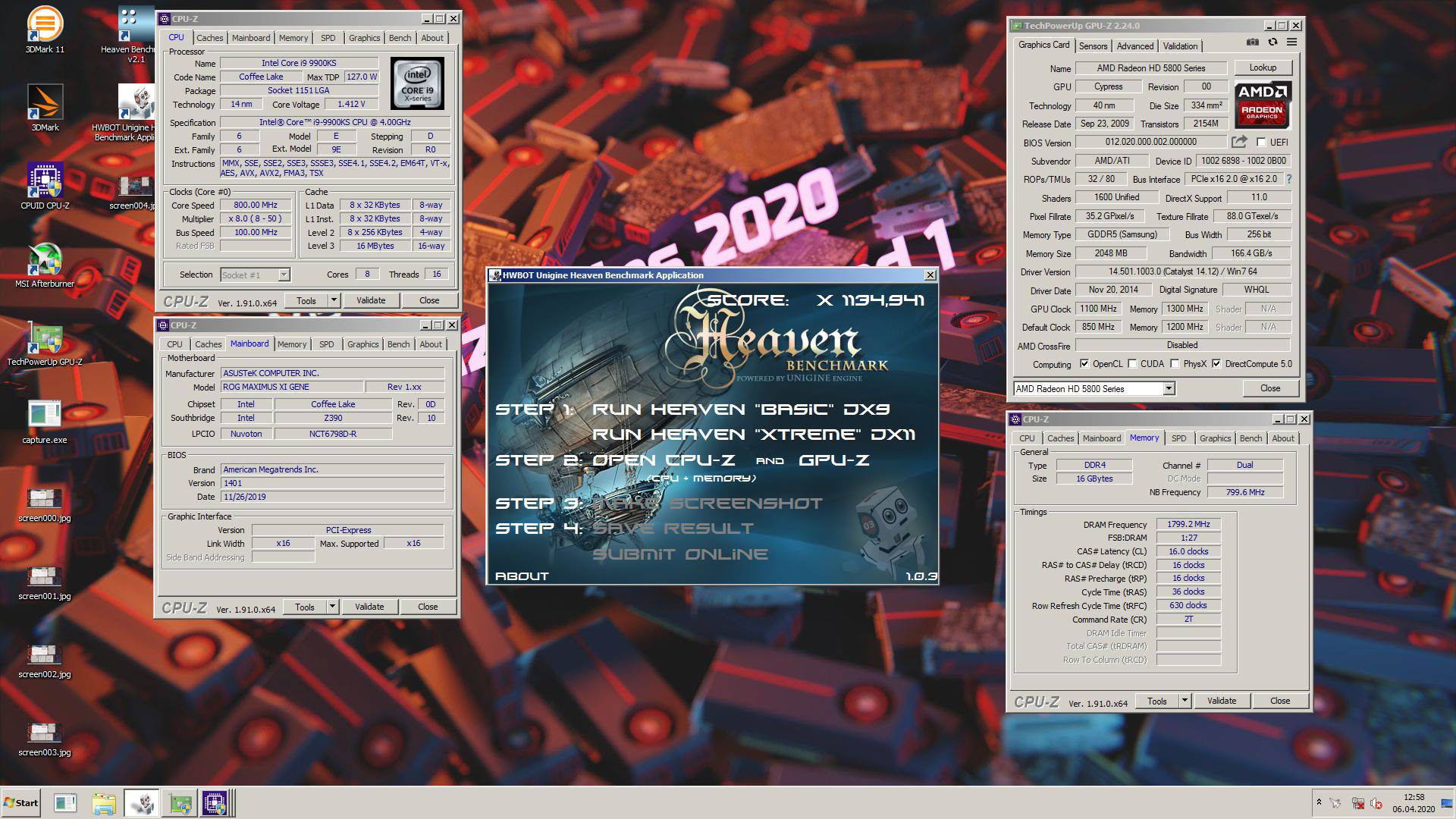
Task: Expand Tools arrow in CPU-Z Mainboard window
Action: 332,607
